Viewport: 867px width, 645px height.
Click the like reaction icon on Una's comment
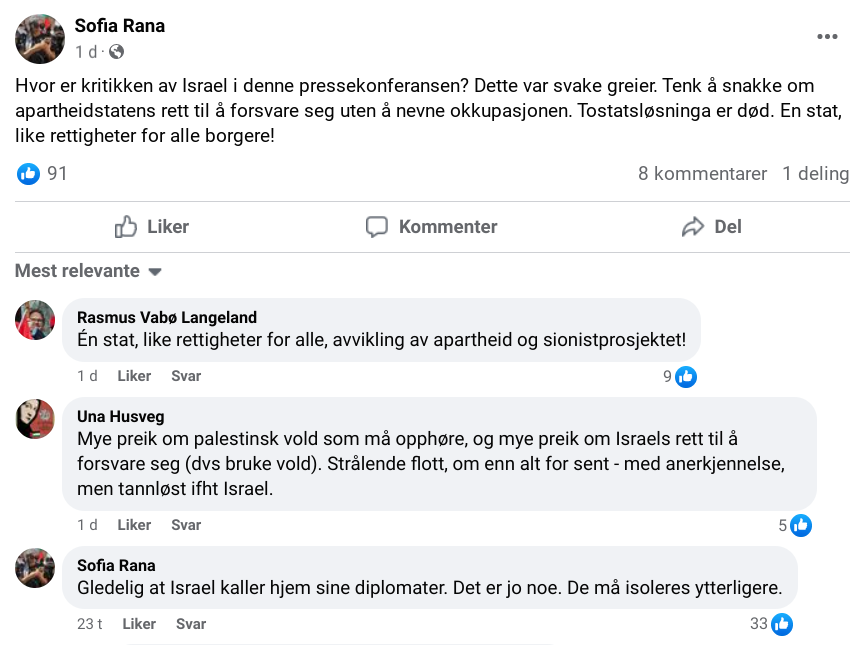[800, 525]
